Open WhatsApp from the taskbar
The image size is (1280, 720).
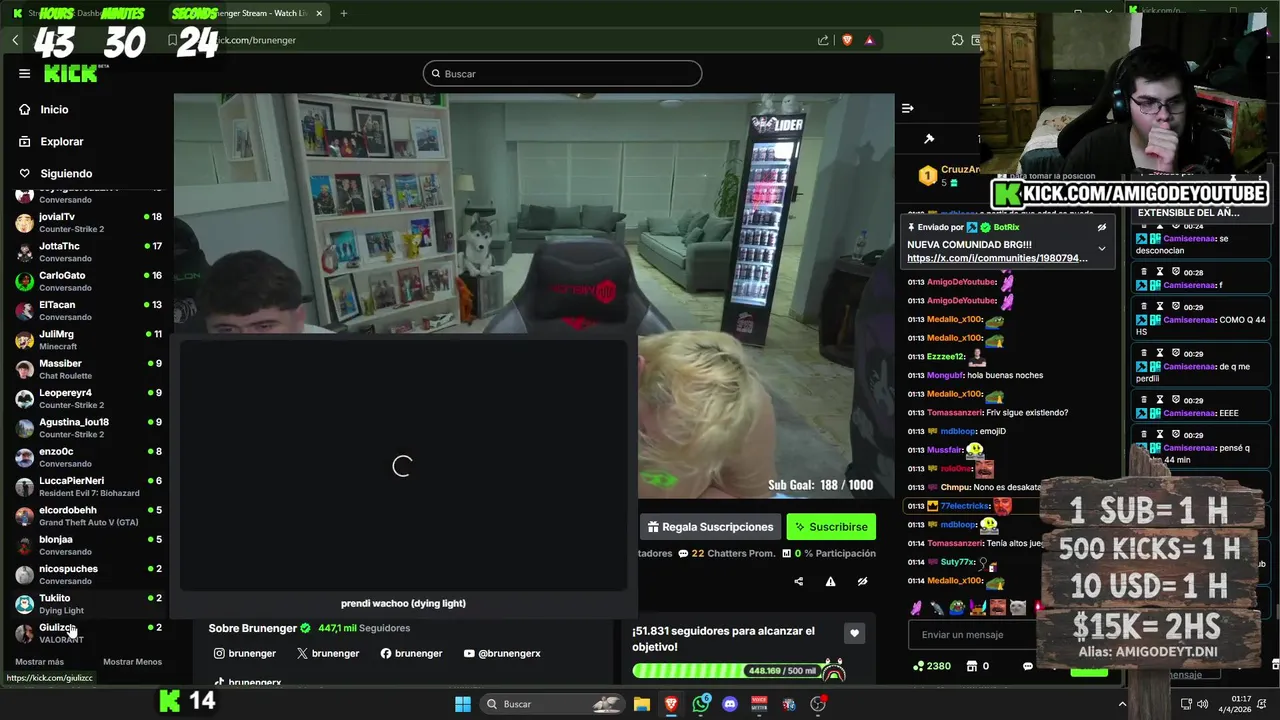[x=700, y=704]
